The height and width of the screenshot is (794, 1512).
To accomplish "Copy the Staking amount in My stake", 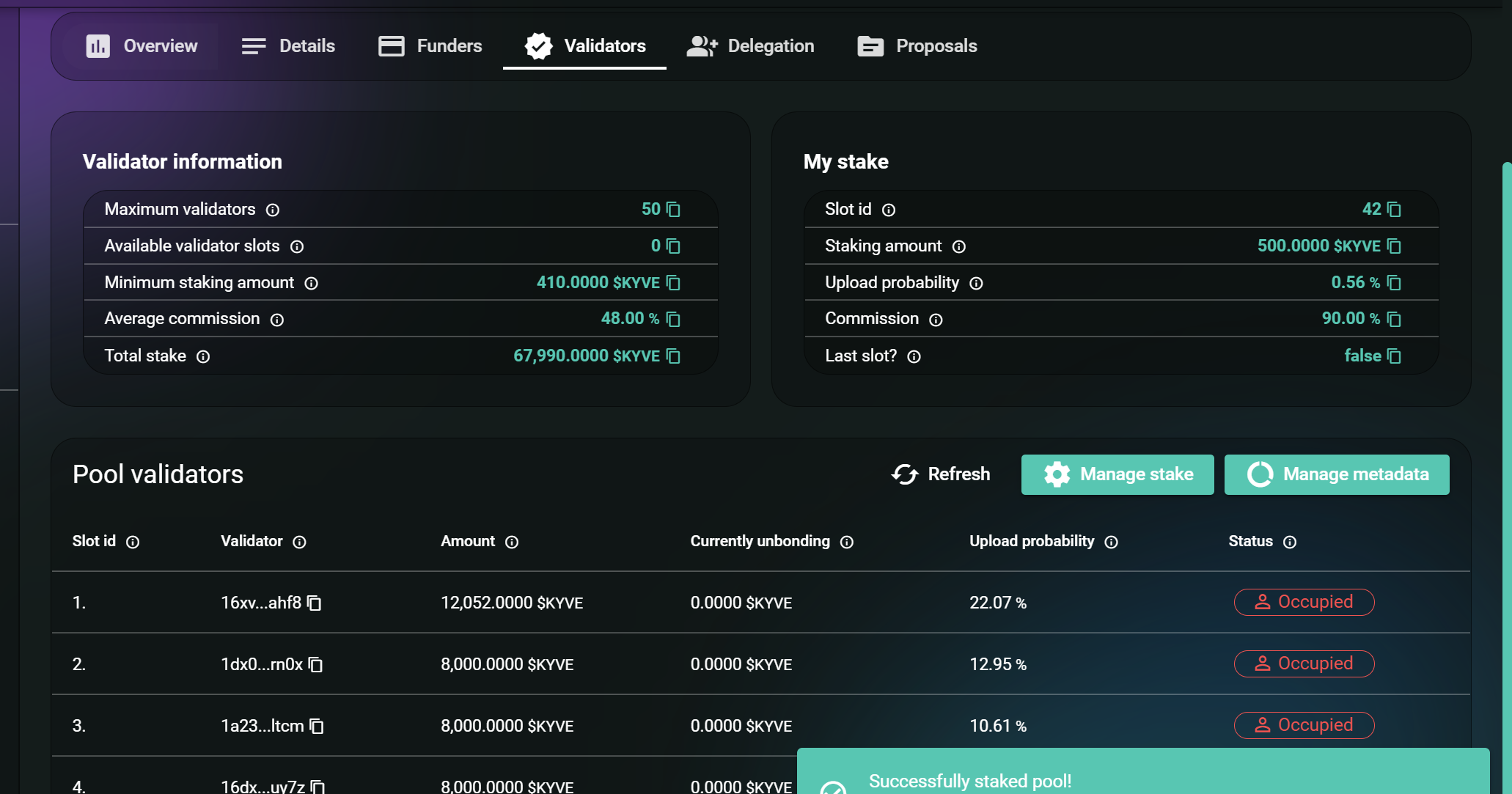I will coord(1394,246).
